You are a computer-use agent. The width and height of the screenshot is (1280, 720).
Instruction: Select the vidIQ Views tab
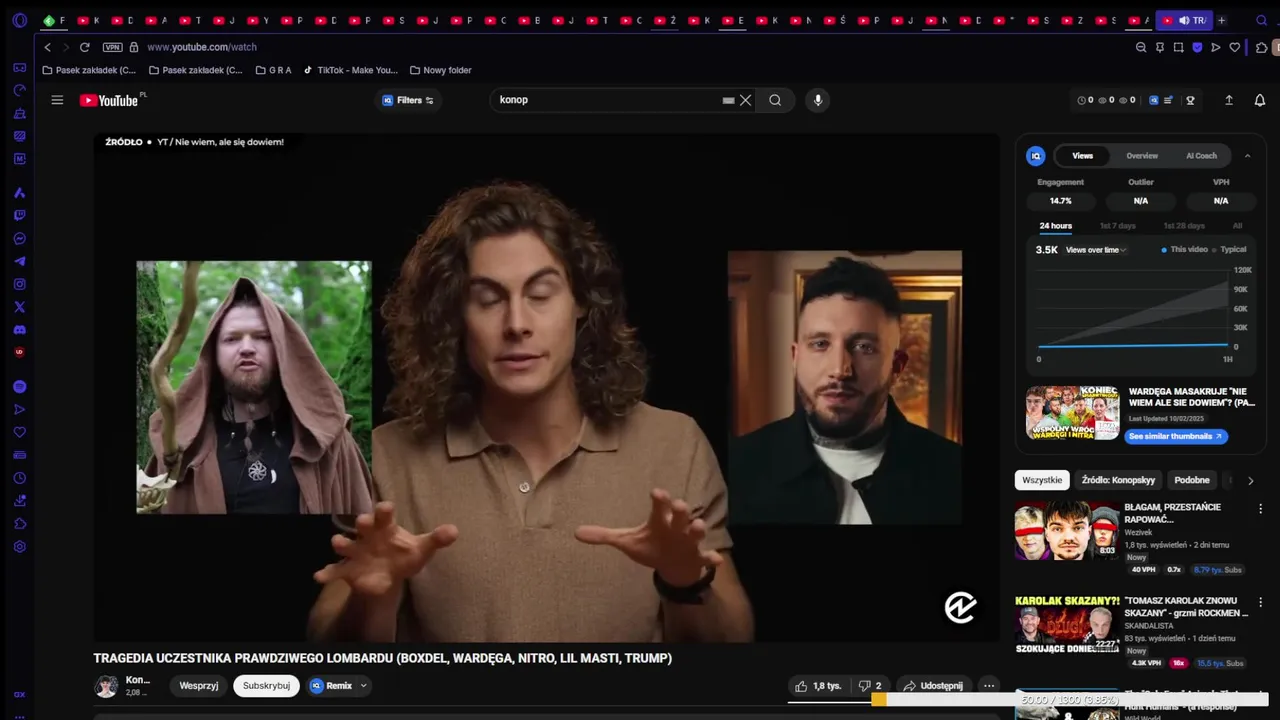pyautogui.click(x=1083, y=156)
